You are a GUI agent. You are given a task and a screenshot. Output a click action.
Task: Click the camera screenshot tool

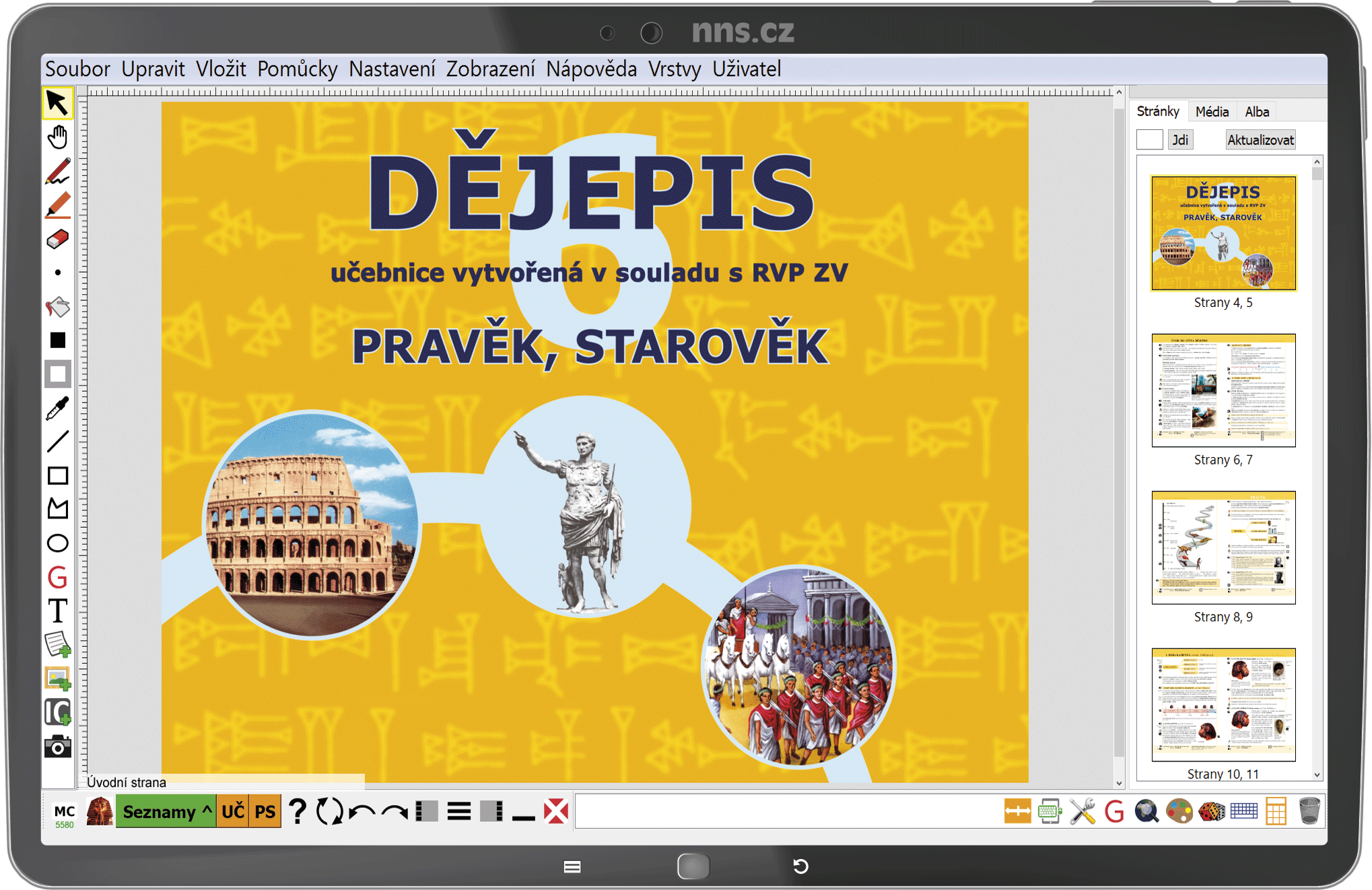(58, 747)
